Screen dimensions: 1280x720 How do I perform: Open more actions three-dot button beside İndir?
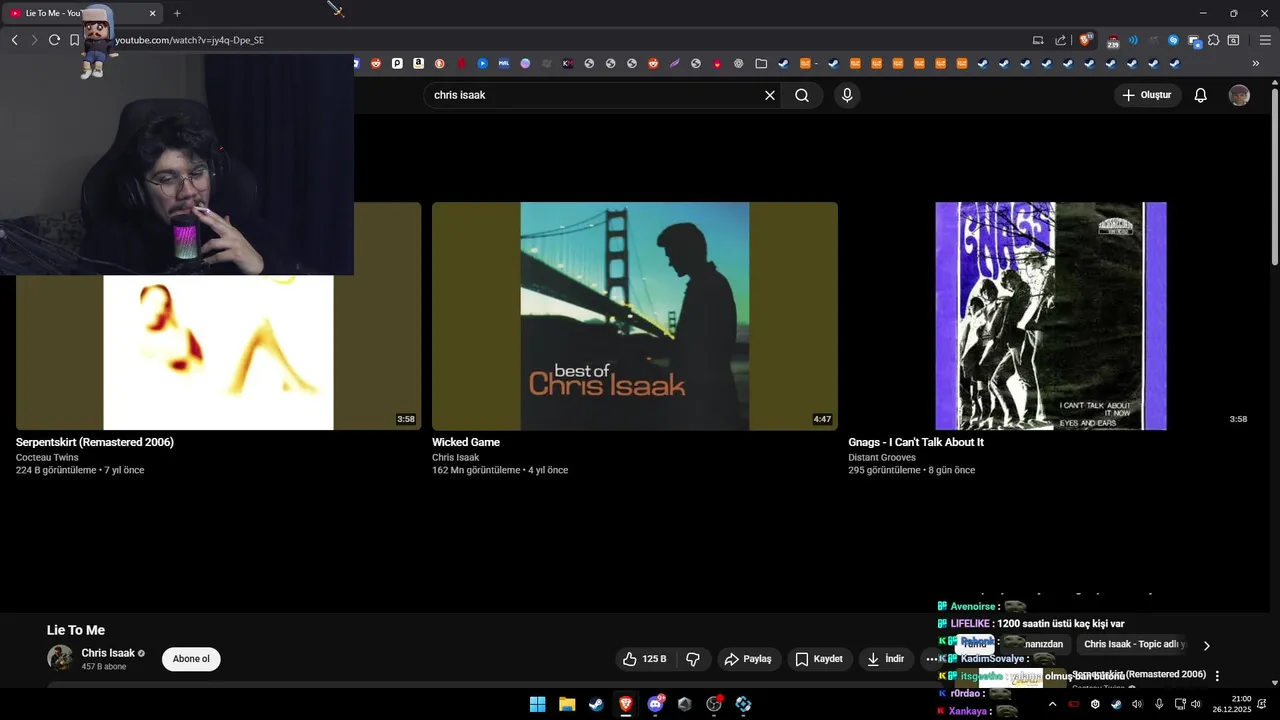[931, 659]
